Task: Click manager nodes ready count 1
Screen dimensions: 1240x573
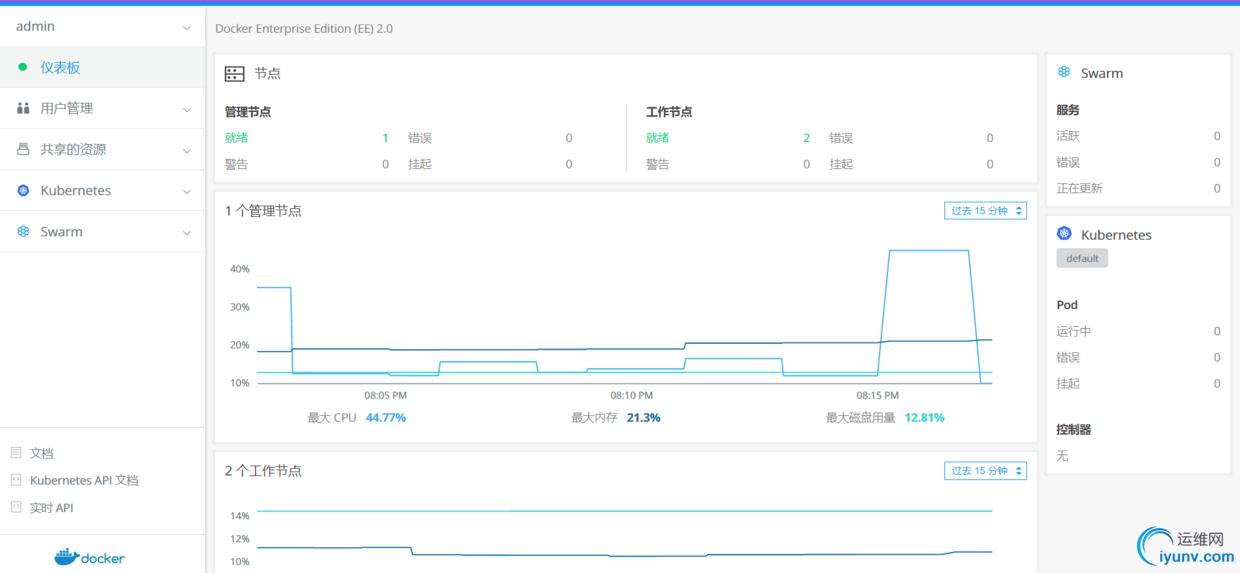Action: 385,138
